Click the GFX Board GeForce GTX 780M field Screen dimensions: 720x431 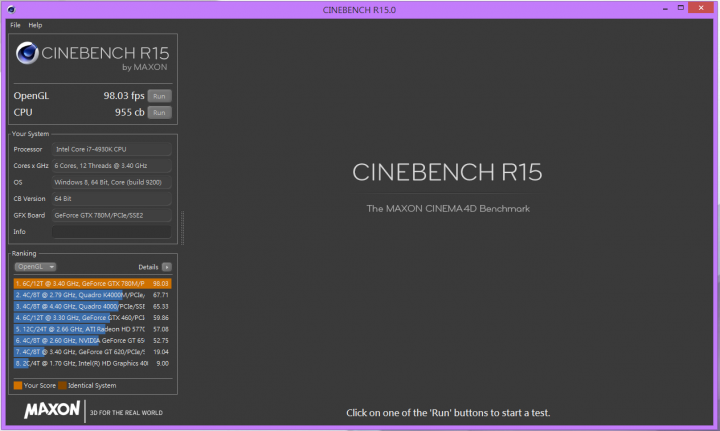pyautogui.click(x=112, y=215)
